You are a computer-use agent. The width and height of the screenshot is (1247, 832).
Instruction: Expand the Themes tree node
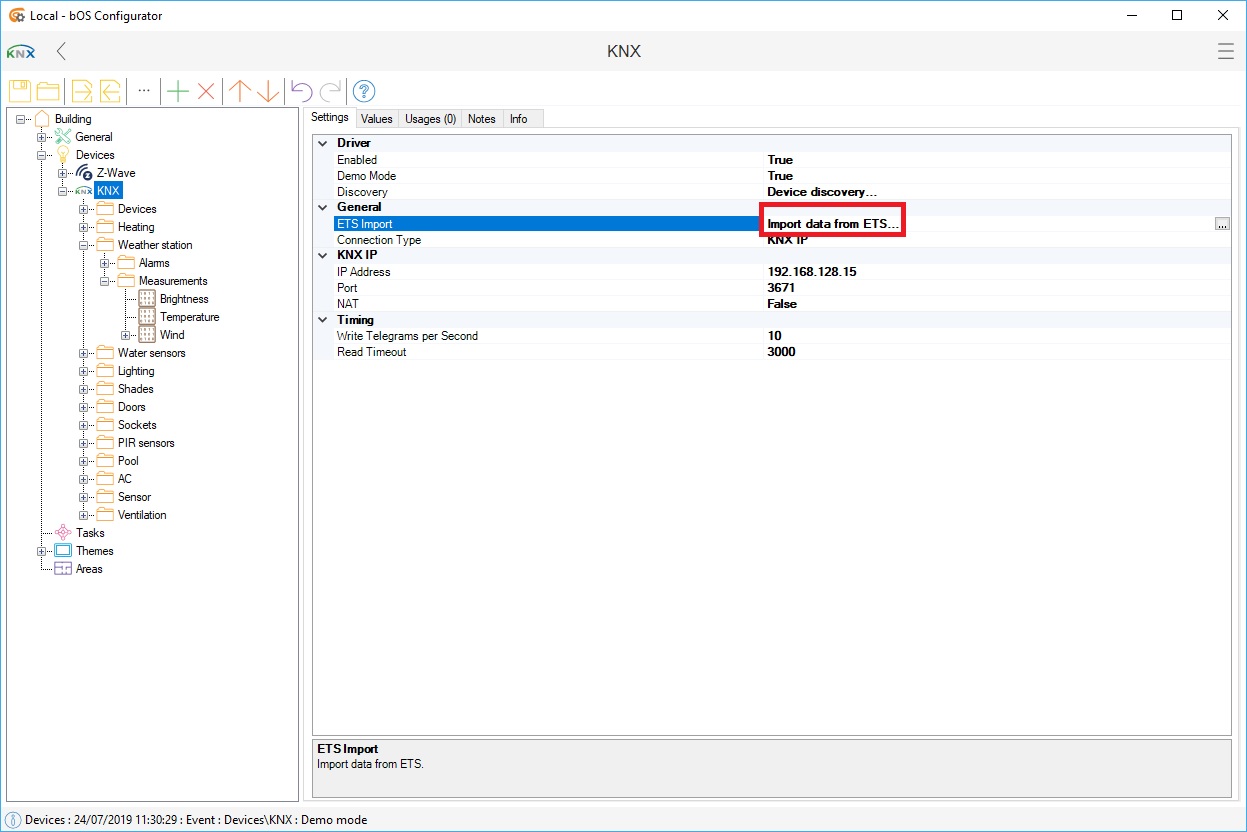point(42,551)
